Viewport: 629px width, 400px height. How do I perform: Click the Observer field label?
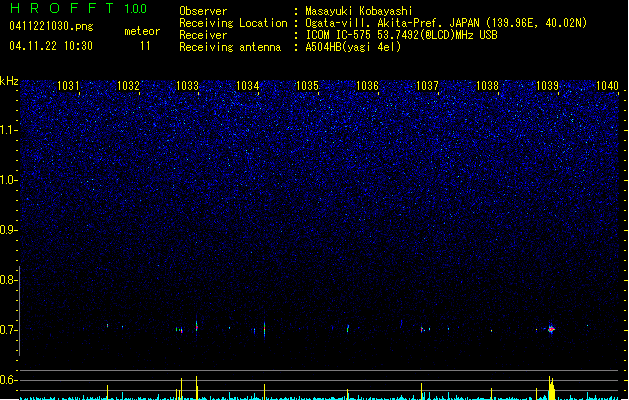tap(203, 11)
